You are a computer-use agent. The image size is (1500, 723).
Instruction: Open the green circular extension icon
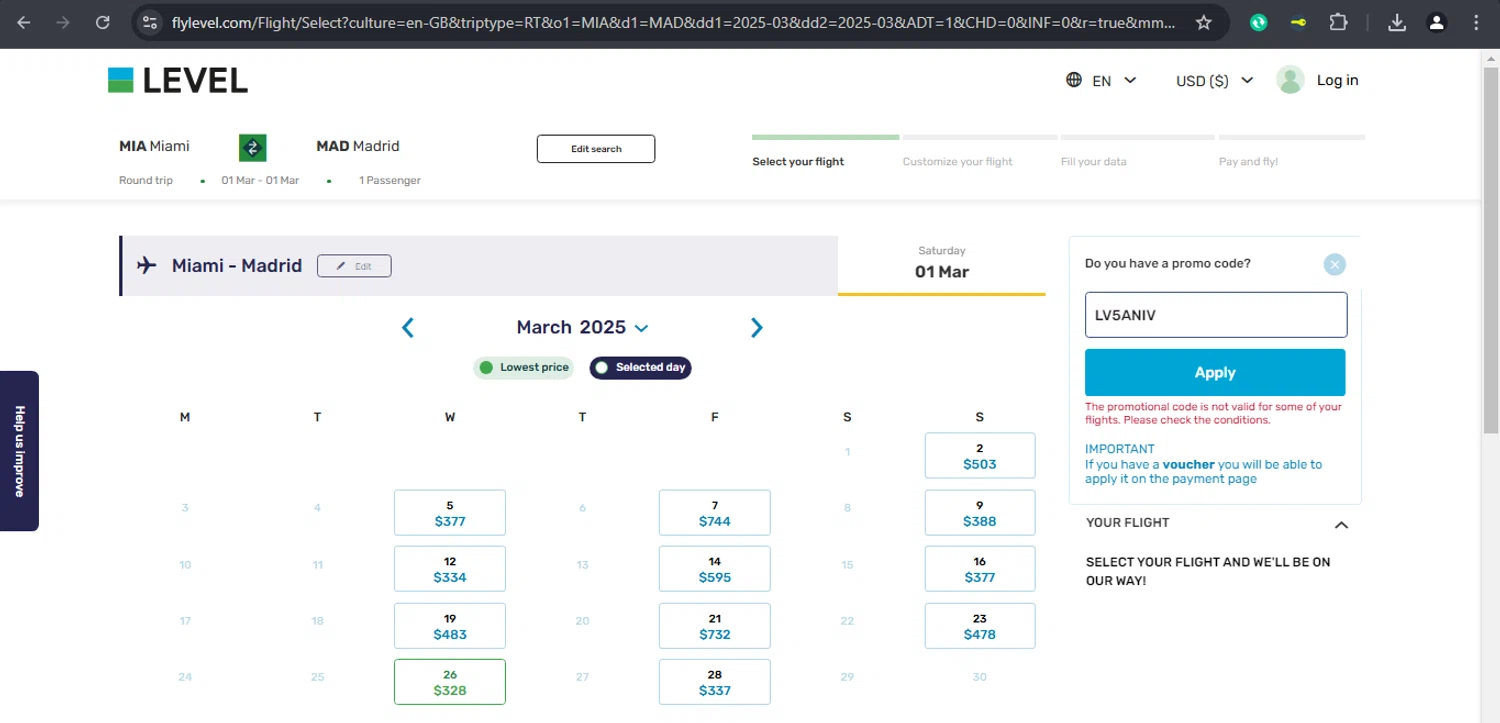click(x=1259, y=22)
